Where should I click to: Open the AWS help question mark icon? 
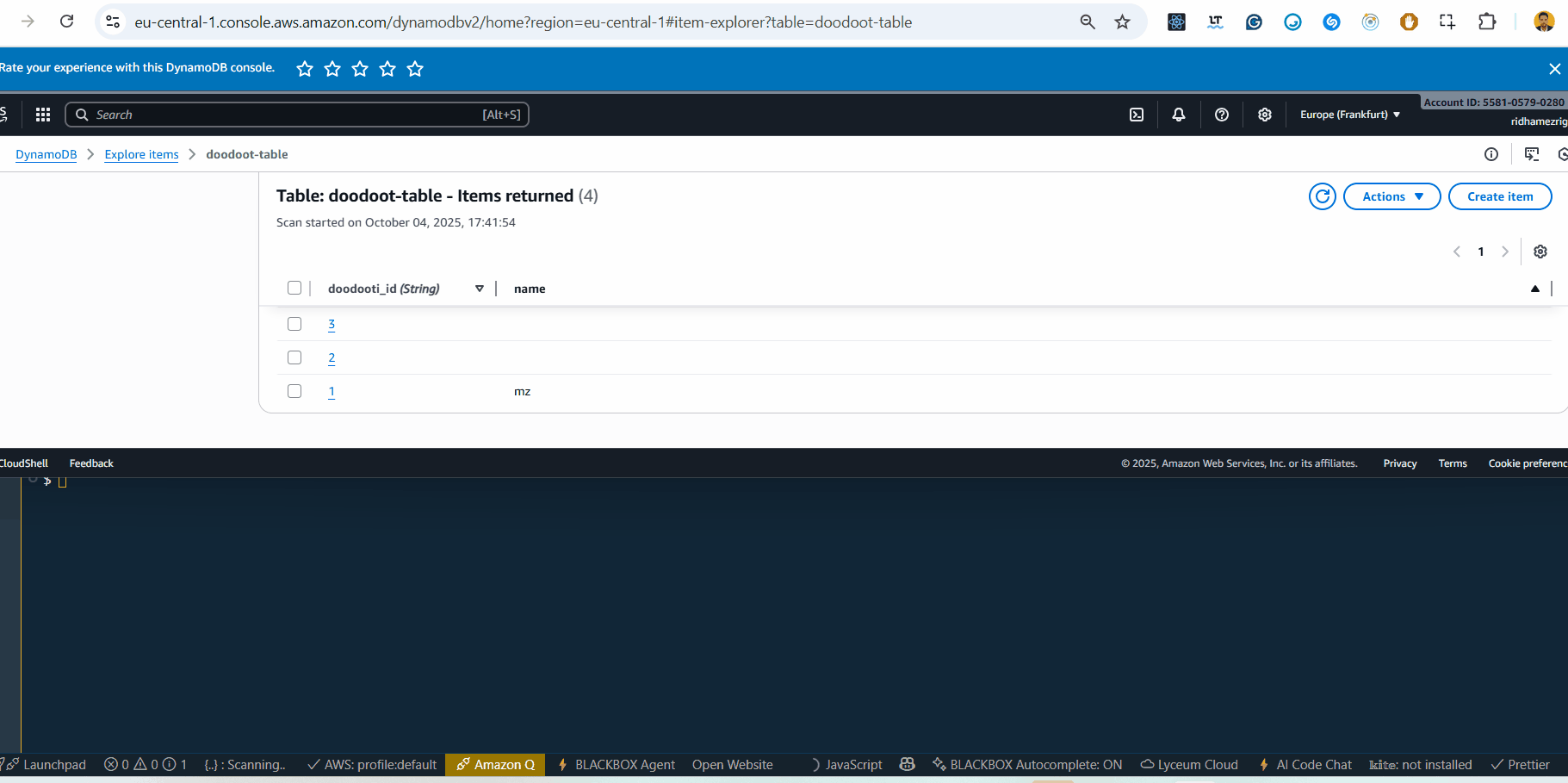(x=1221, y=115)
